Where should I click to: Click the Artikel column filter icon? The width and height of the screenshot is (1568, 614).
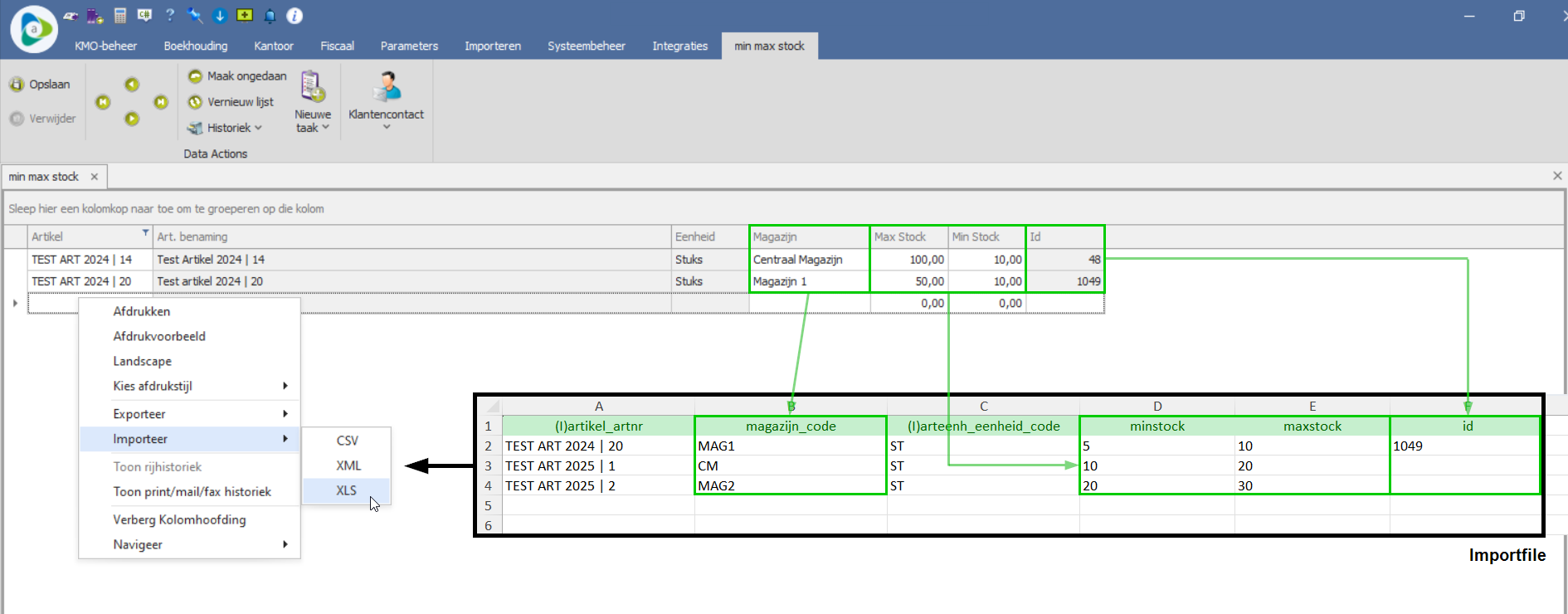coord(145,233)
